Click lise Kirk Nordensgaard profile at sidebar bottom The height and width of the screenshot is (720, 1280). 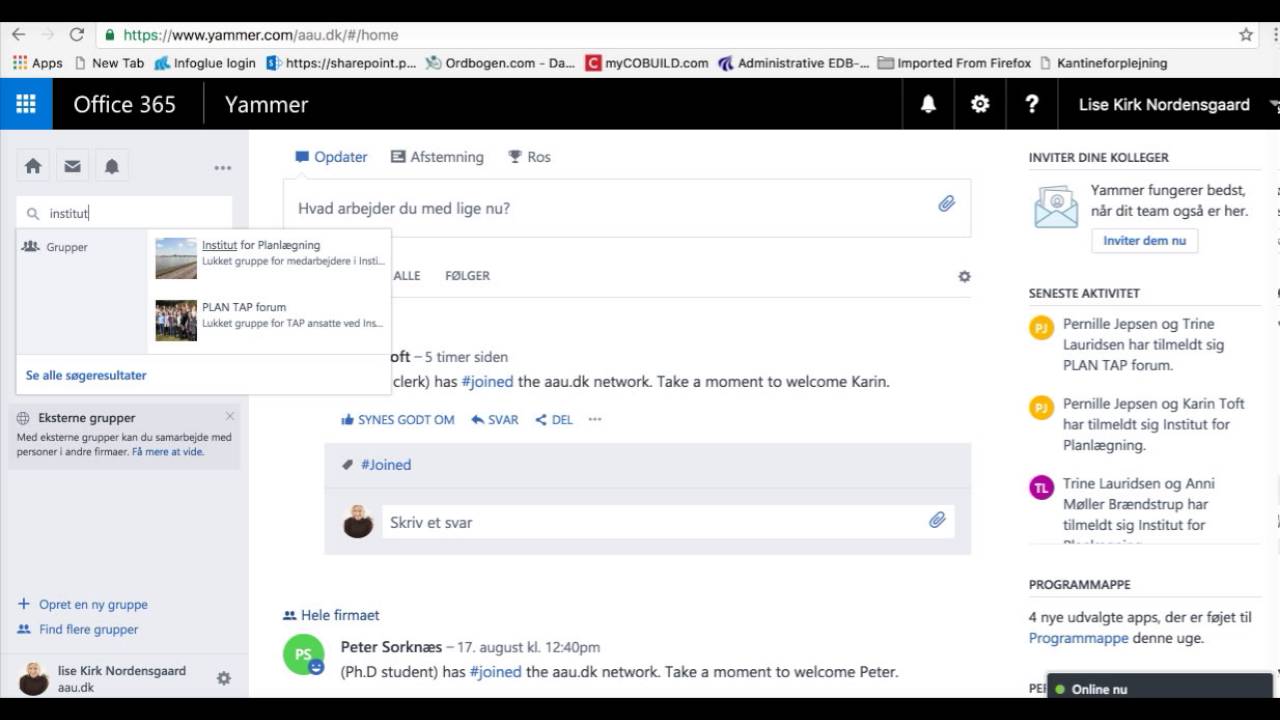point(102,678)
